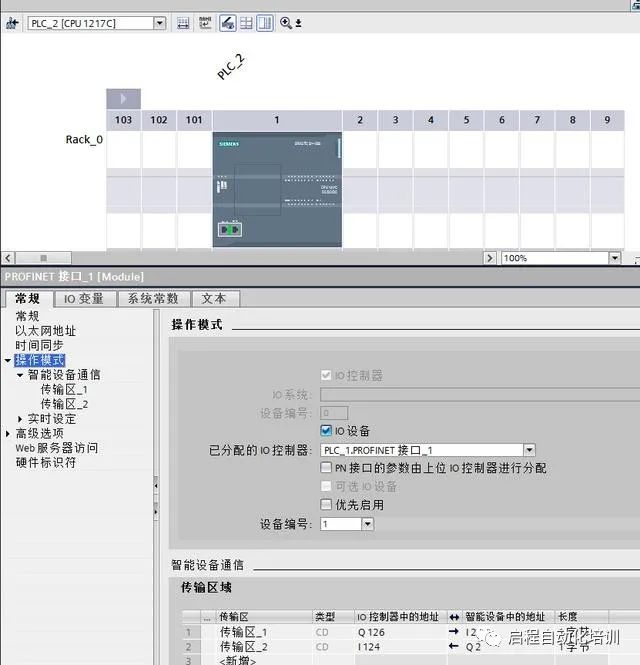Enable PN 接口的参数由上位 IO 控制器进行分配 checkbox

[x=326, y=468]
